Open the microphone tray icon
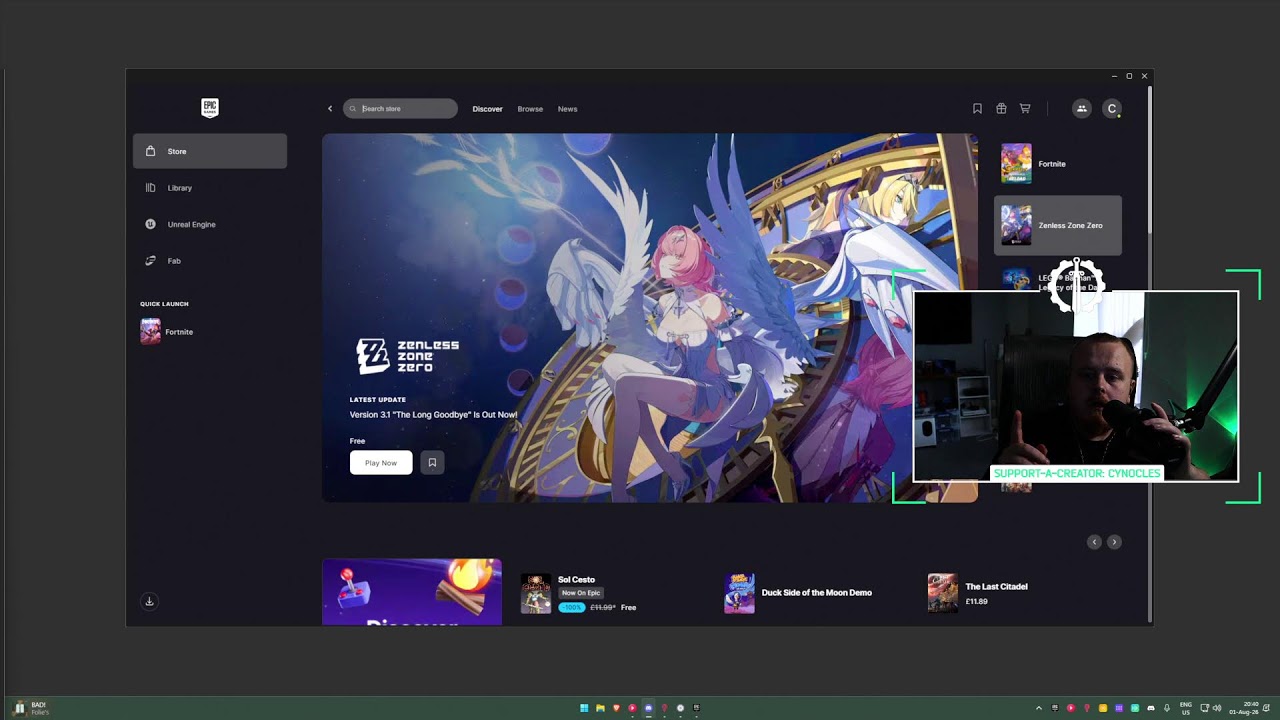 1166,708
